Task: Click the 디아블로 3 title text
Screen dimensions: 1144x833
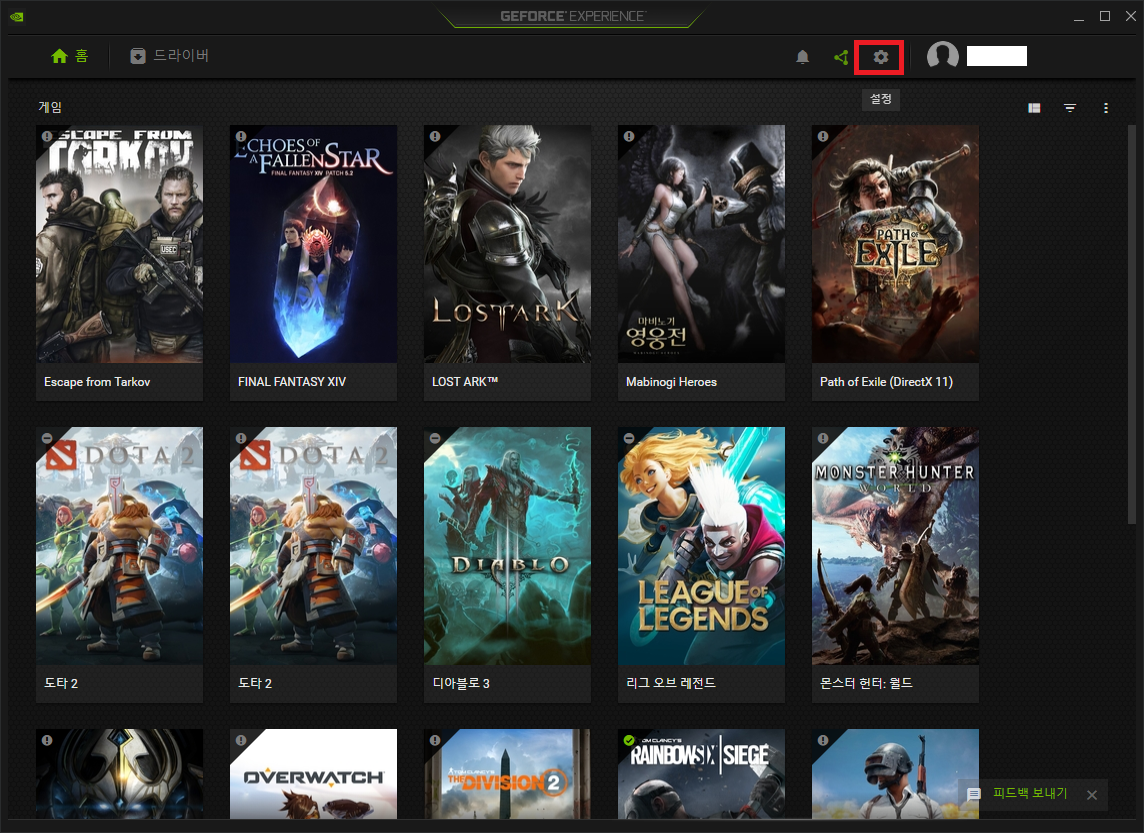Action: point(461,683)
